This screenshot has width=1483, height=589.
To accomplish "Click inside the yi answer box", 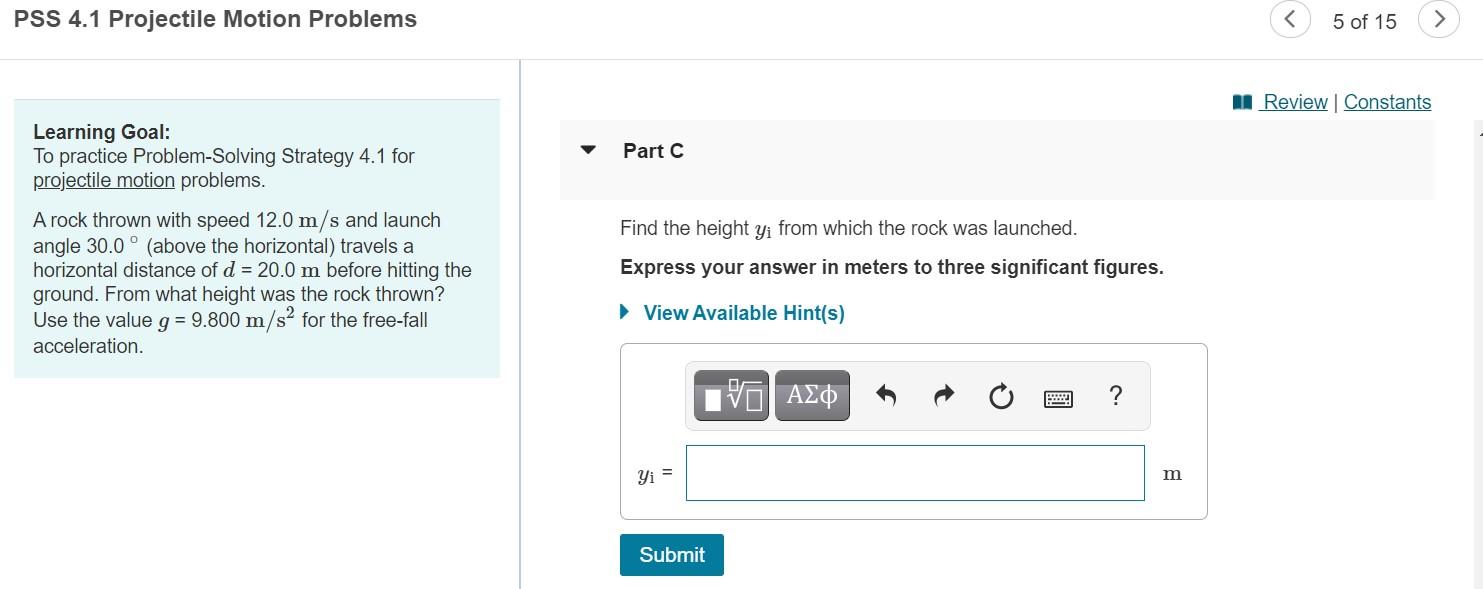I will click(x=914, y=472).
